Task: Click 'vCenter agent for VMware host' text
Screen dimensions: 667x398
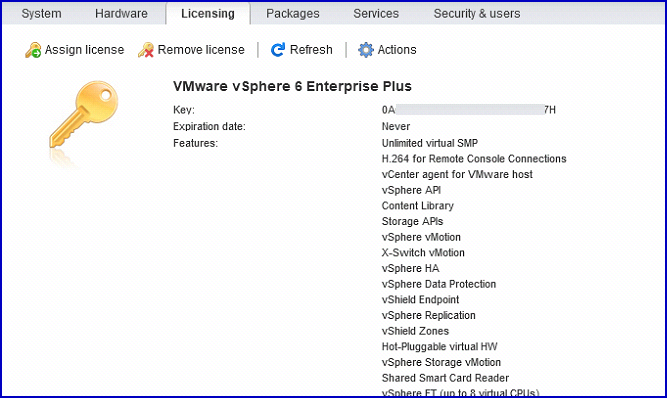Action: click(457, 175)
